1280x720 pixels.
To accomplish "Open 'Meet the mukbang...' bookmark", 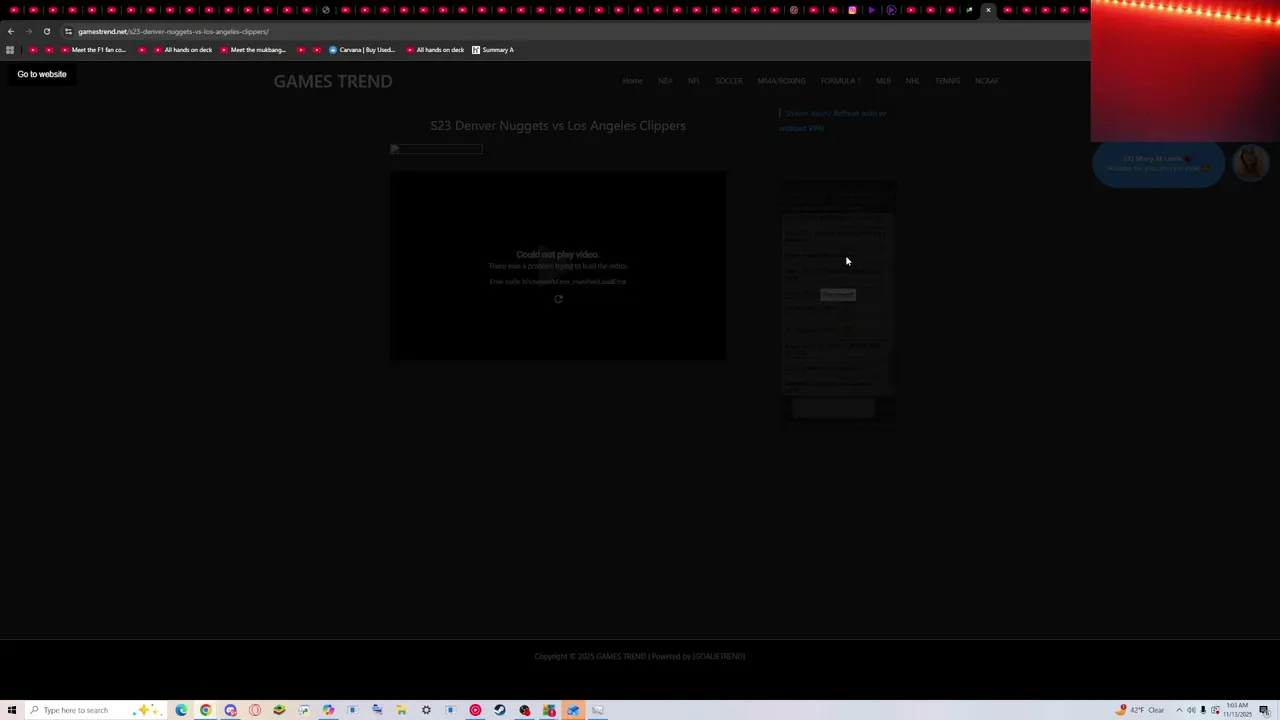I will (253, 50).
